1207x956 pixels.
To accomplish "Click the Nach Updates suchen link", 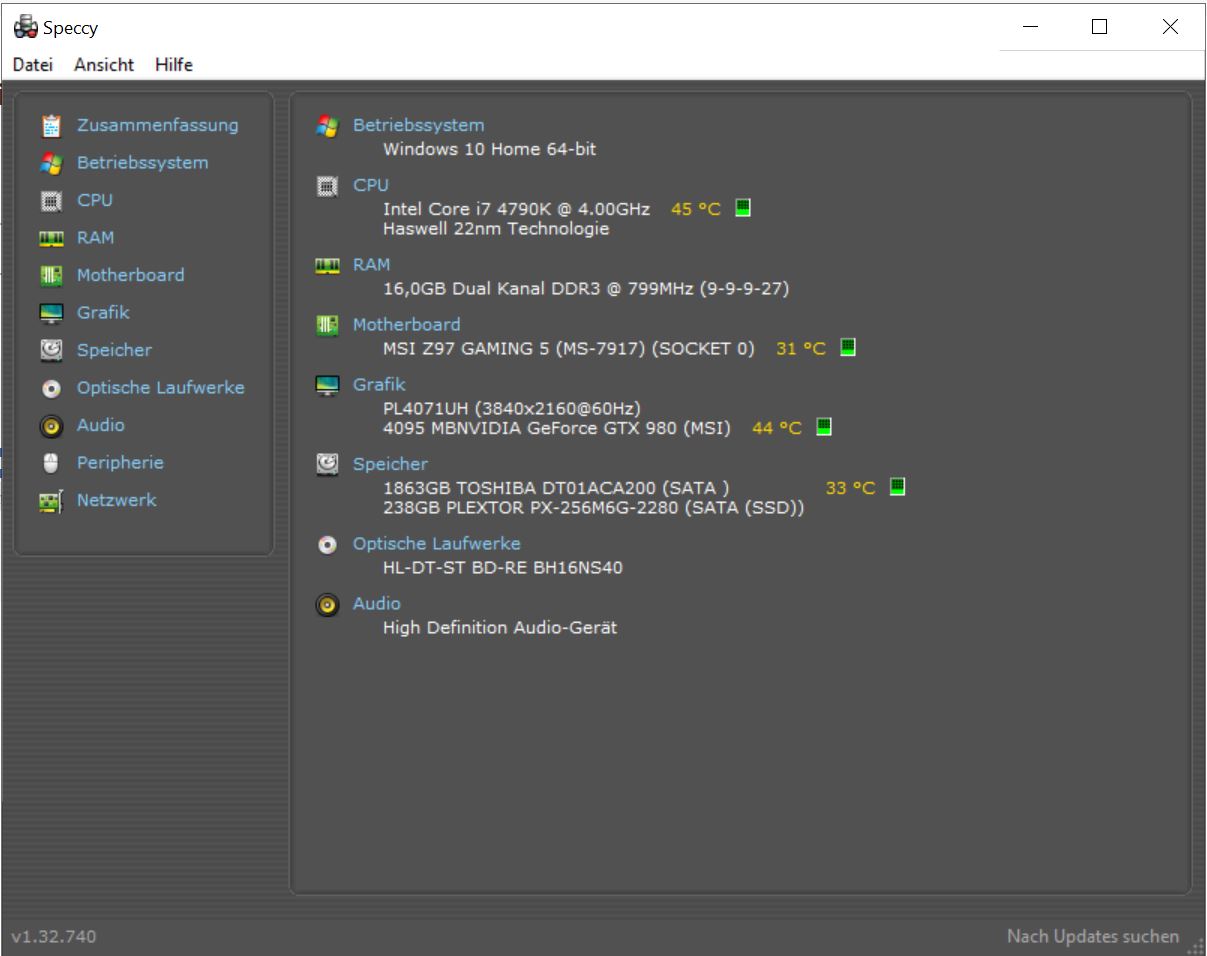I will click(1091, 936).
